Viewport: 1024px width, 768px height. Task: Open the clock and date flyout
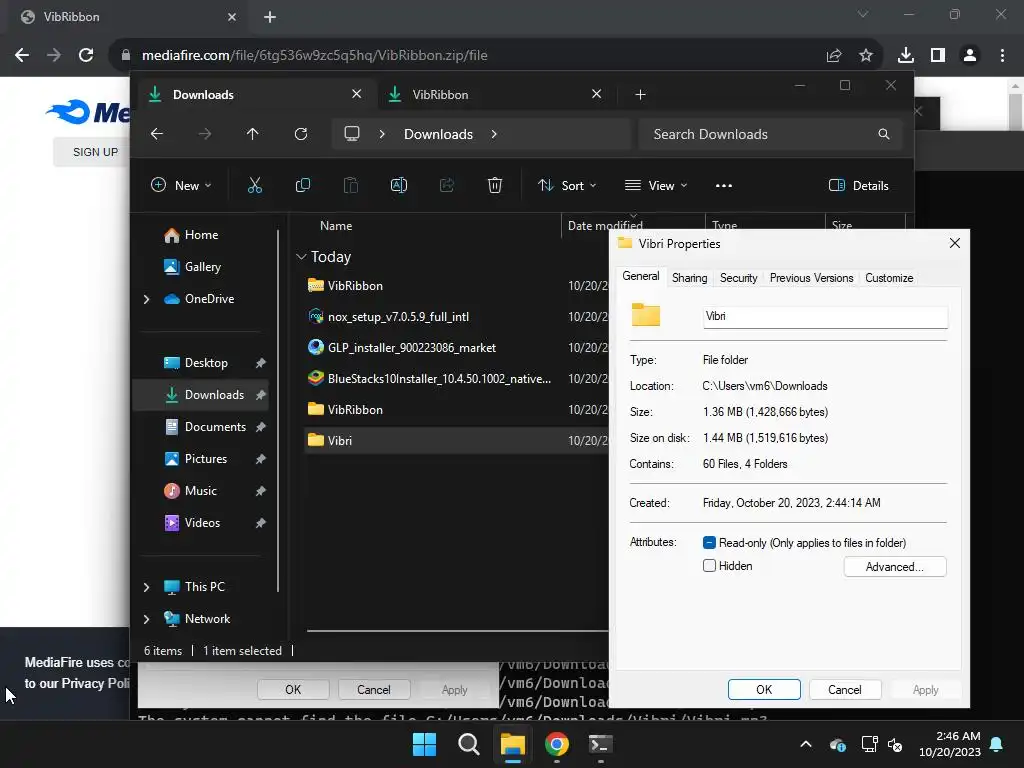coord(950,744)
